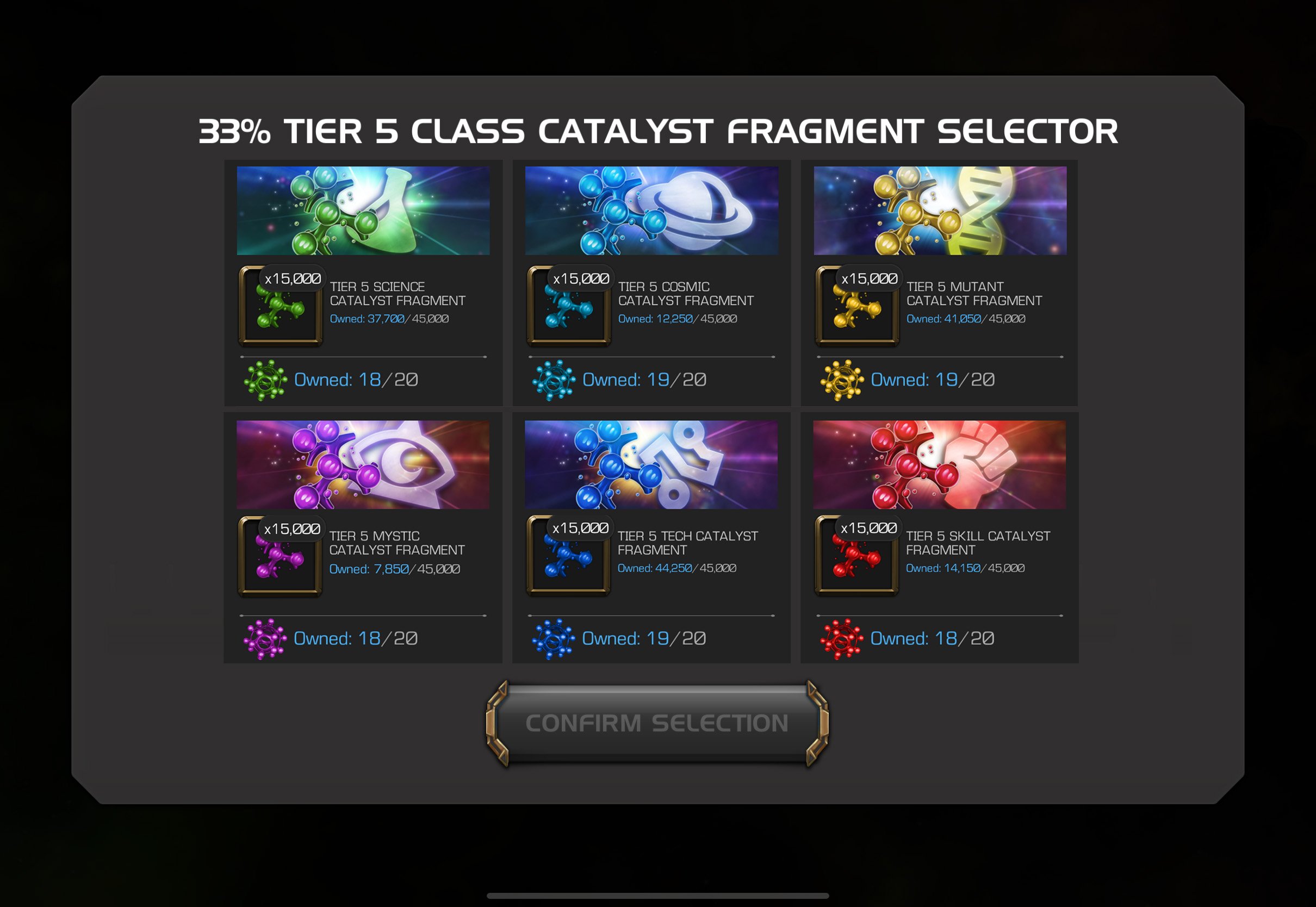Screen dimensions: 1316x907
Task: Click the teal full Cosmic catalyst icon
Action: tap(554, 380)
